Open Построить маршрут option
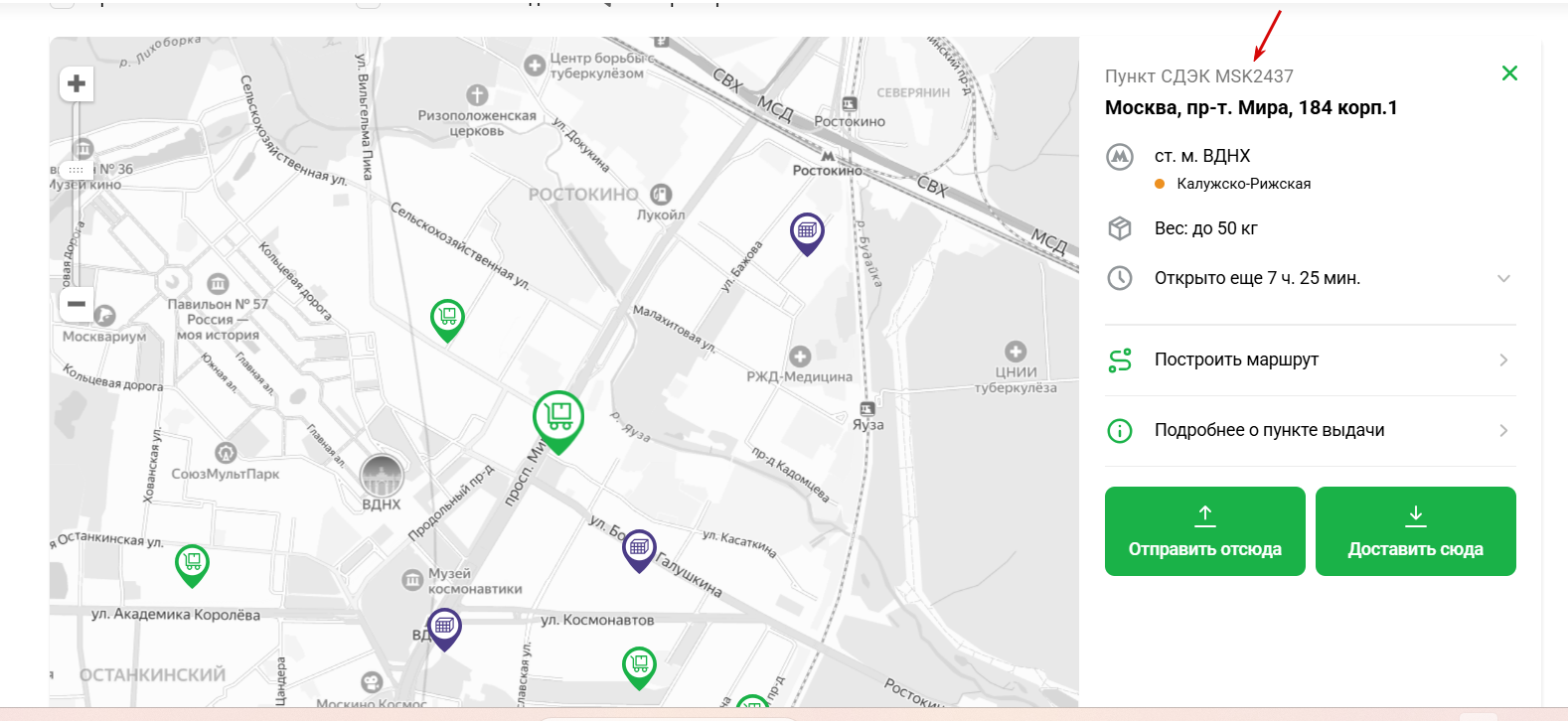 coord(1236,360)
